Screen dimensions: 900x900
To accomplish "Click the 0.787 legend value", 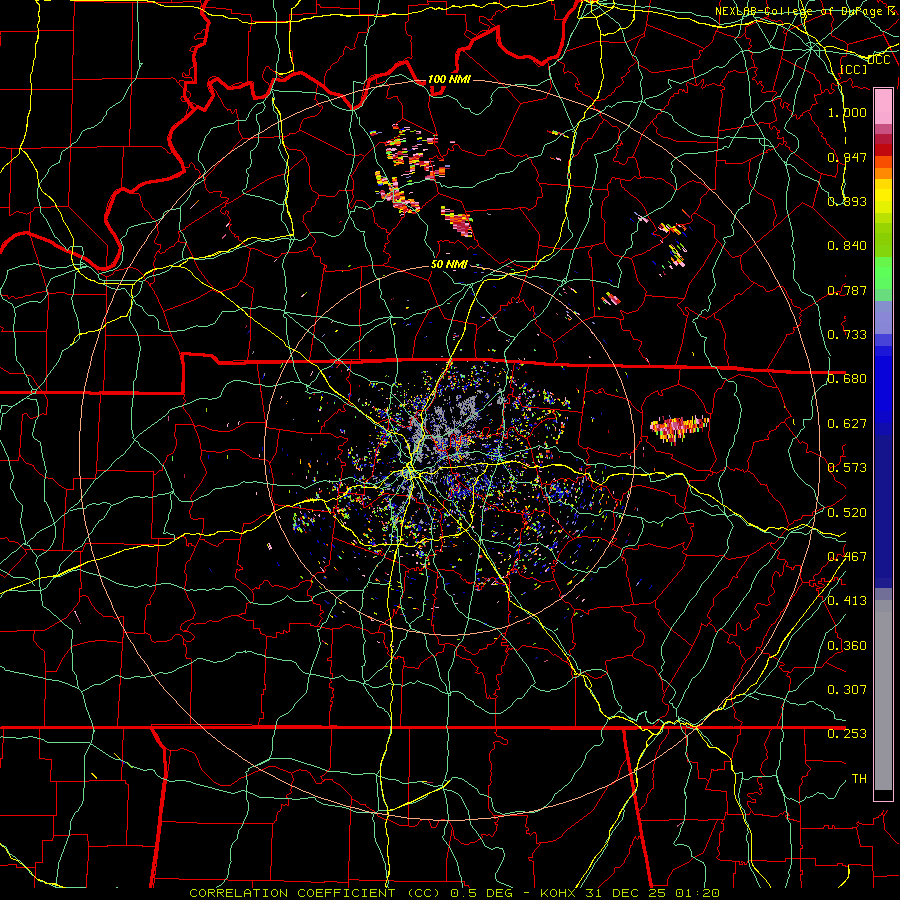I will coord(847,290).
